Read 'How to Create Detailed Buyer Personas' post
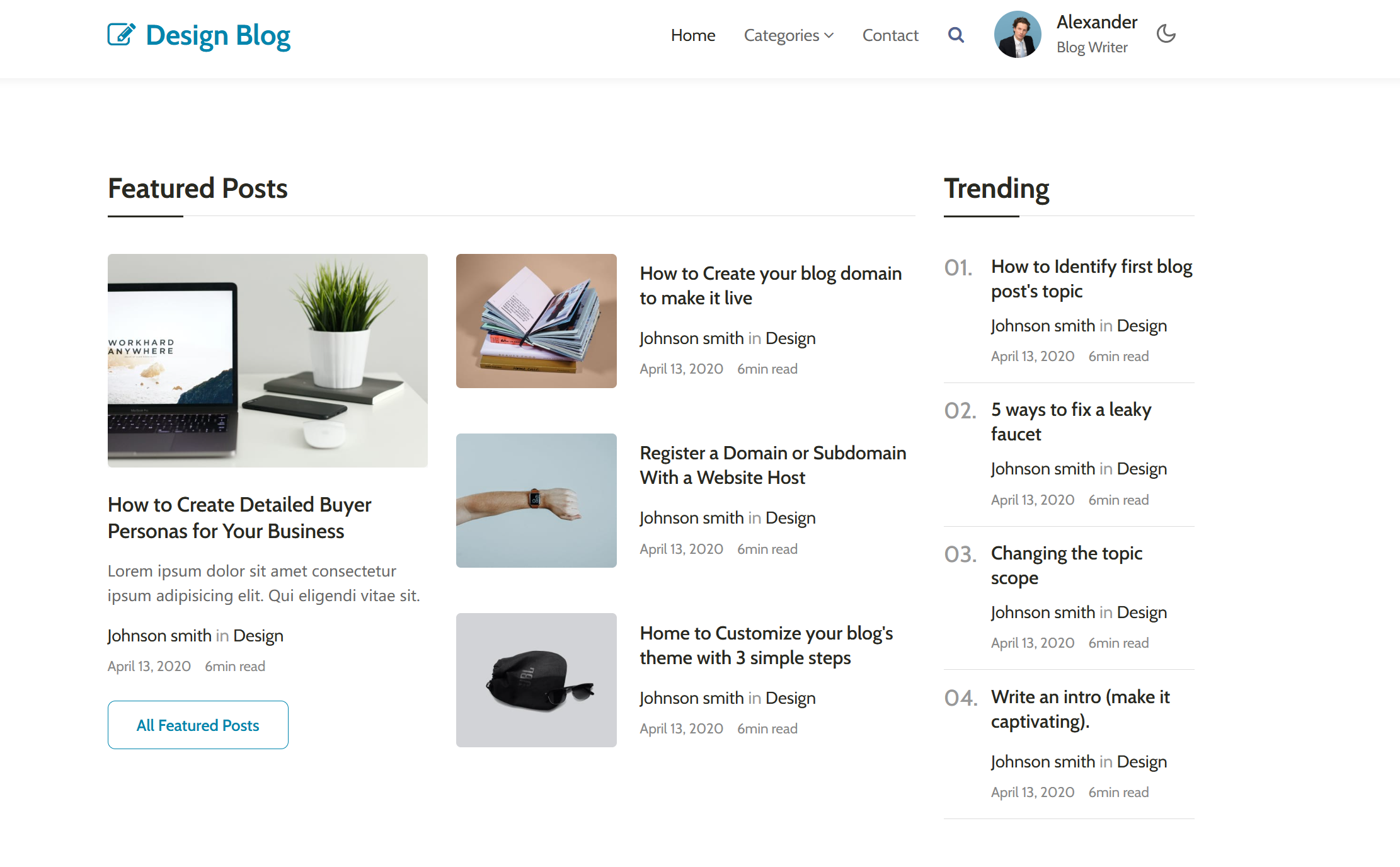1400x867 pixels. (239, 518)
